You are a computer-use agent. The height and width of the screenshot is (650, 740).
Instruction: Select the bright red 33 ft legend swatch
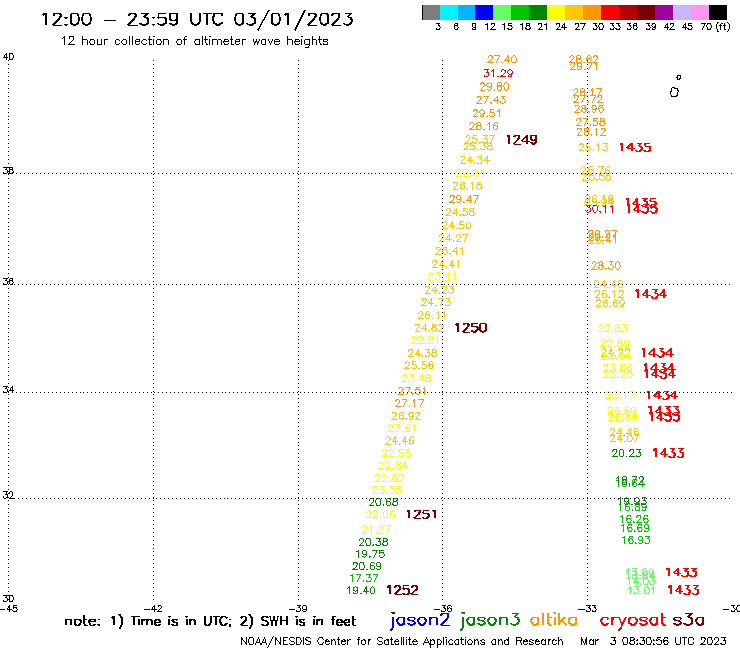610,12
